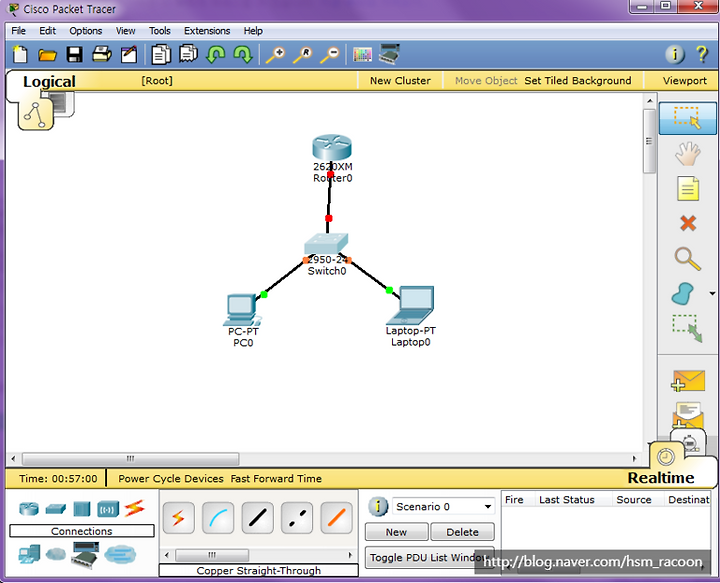Select the Place Note tool
Image resolution: width=720 pixels, height=583 pixels.
(688, 189)
